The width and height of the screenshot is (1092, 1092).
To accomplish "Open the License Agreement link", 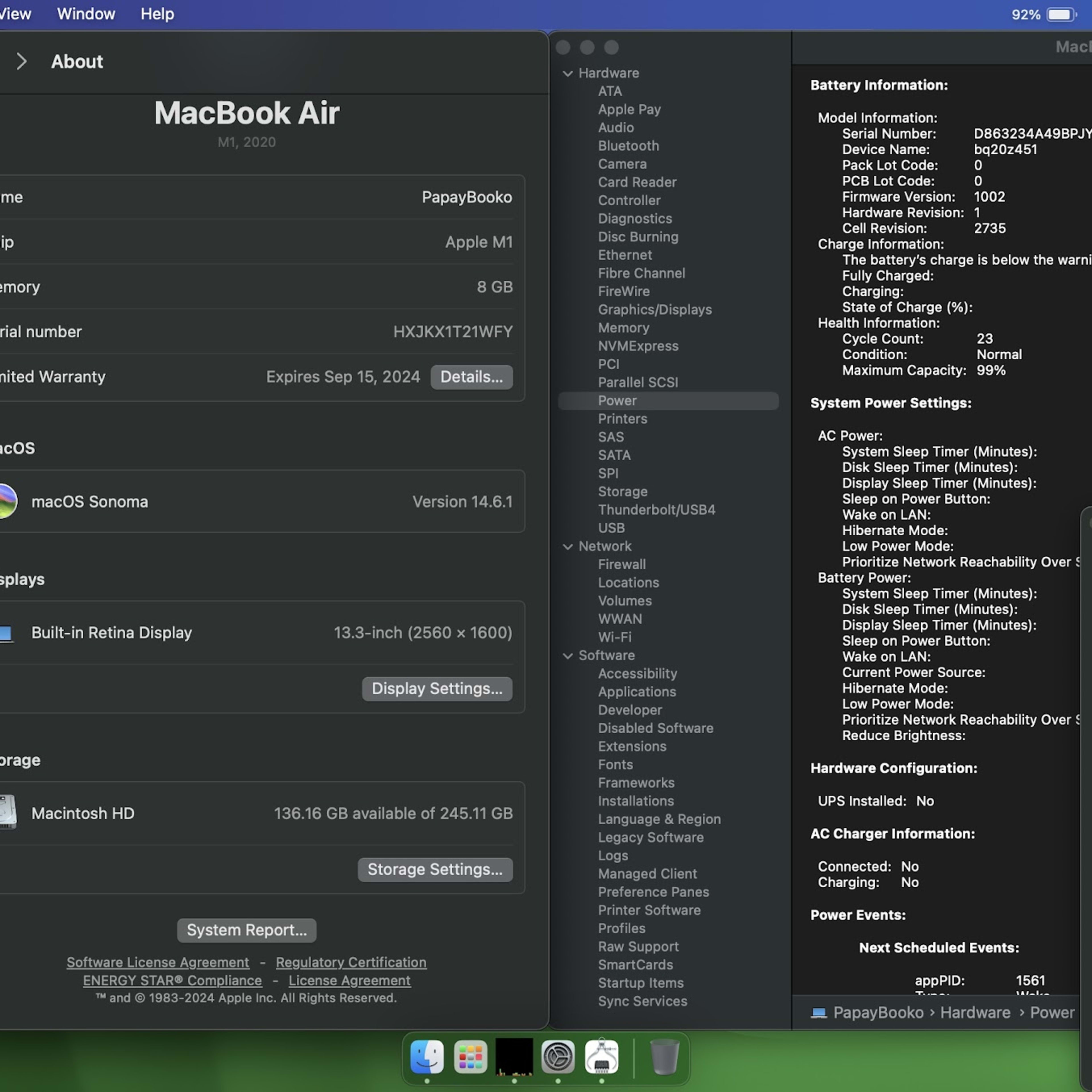I will tap(350, 980).
